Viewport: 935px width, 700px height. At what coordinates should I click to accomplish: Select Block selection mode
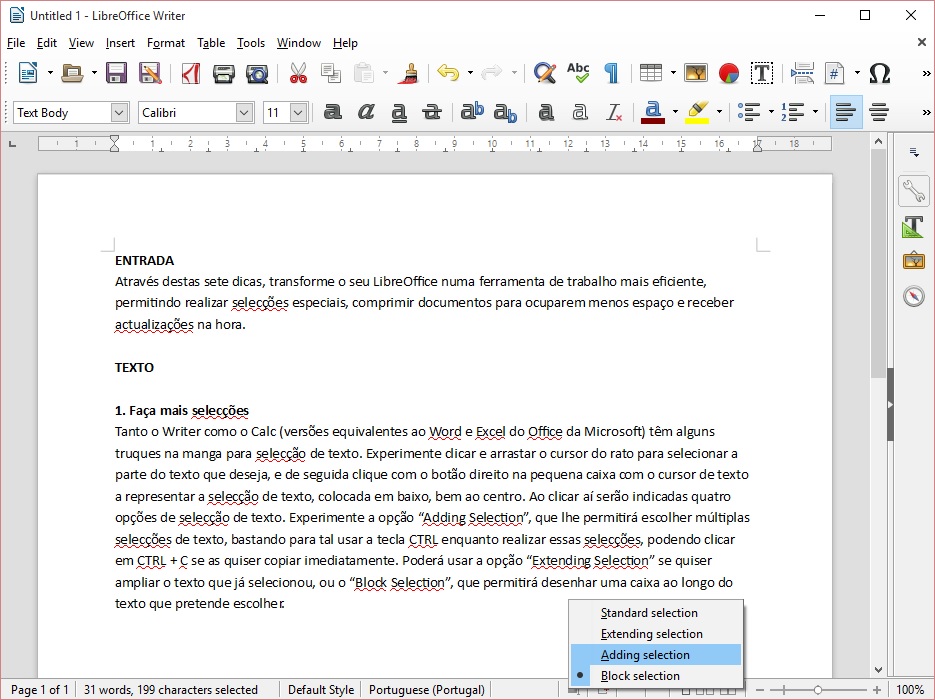[x=656, y=676]
